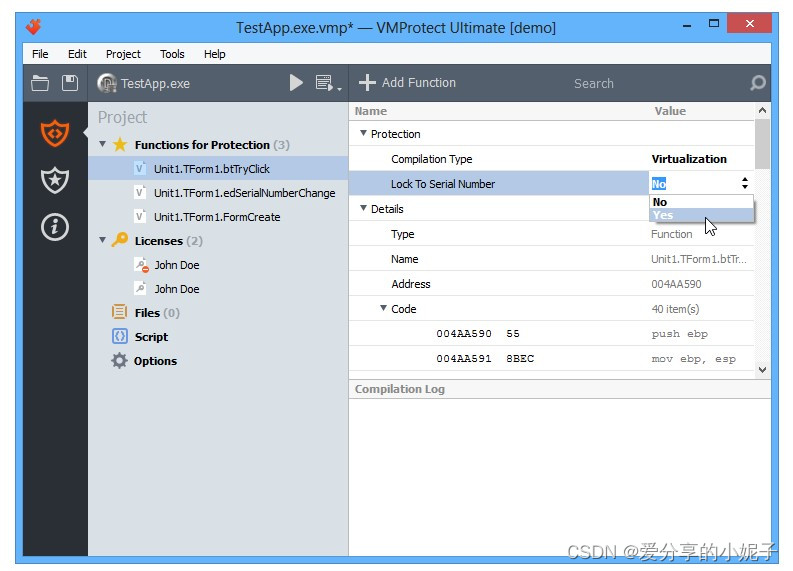Open the star shield sidebar section

[55, 180]
